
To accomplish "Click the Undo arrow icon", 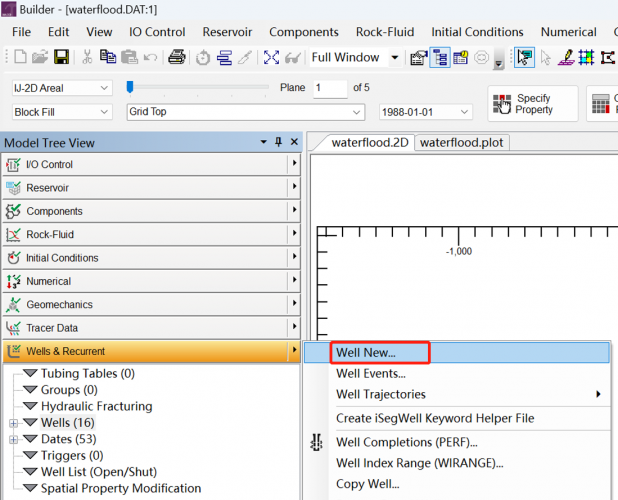I will click(x=150, y=58).
